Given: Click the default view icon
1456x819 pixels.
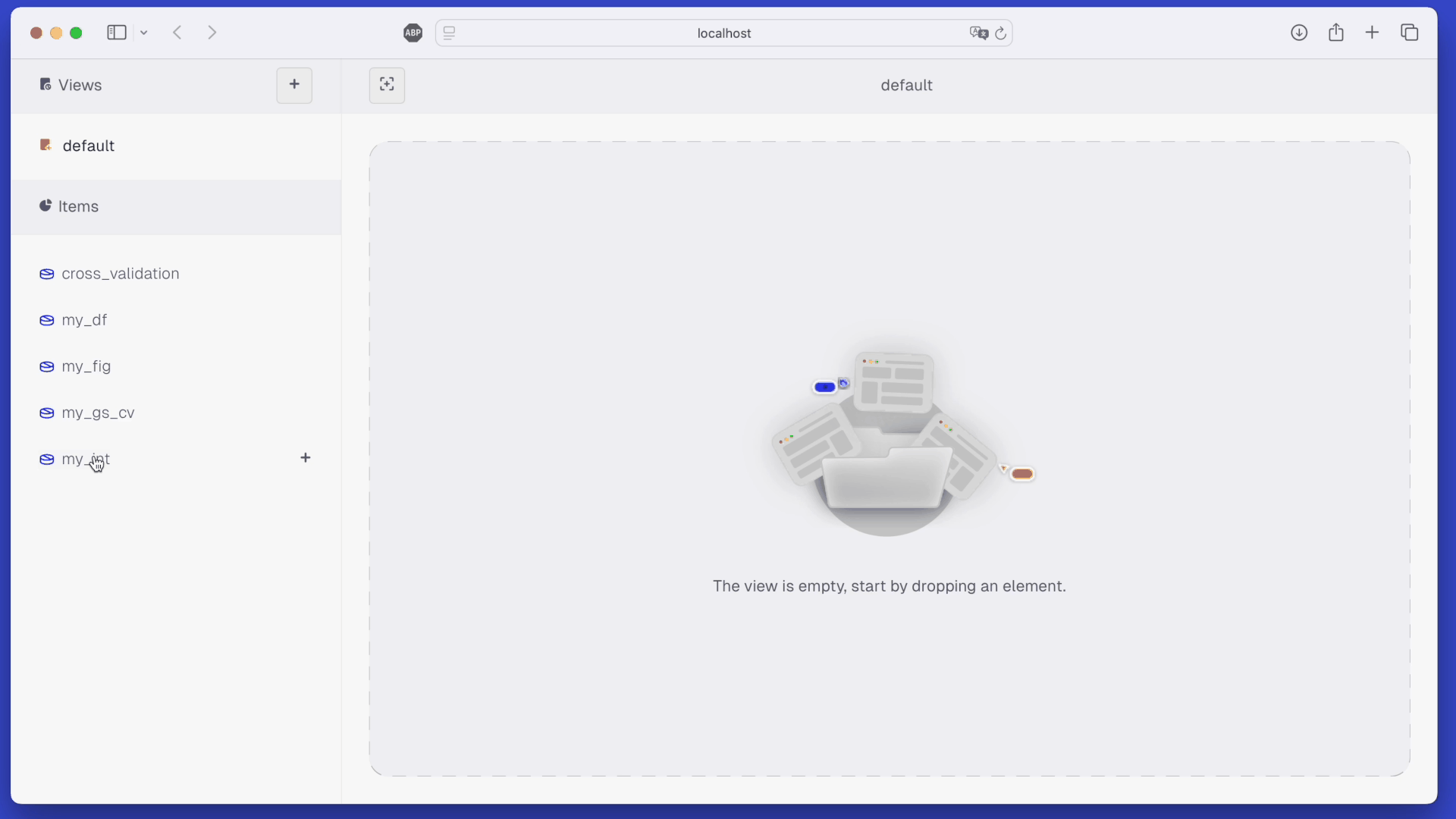Looking at the screenshot, I should click(x=46, y=145).
